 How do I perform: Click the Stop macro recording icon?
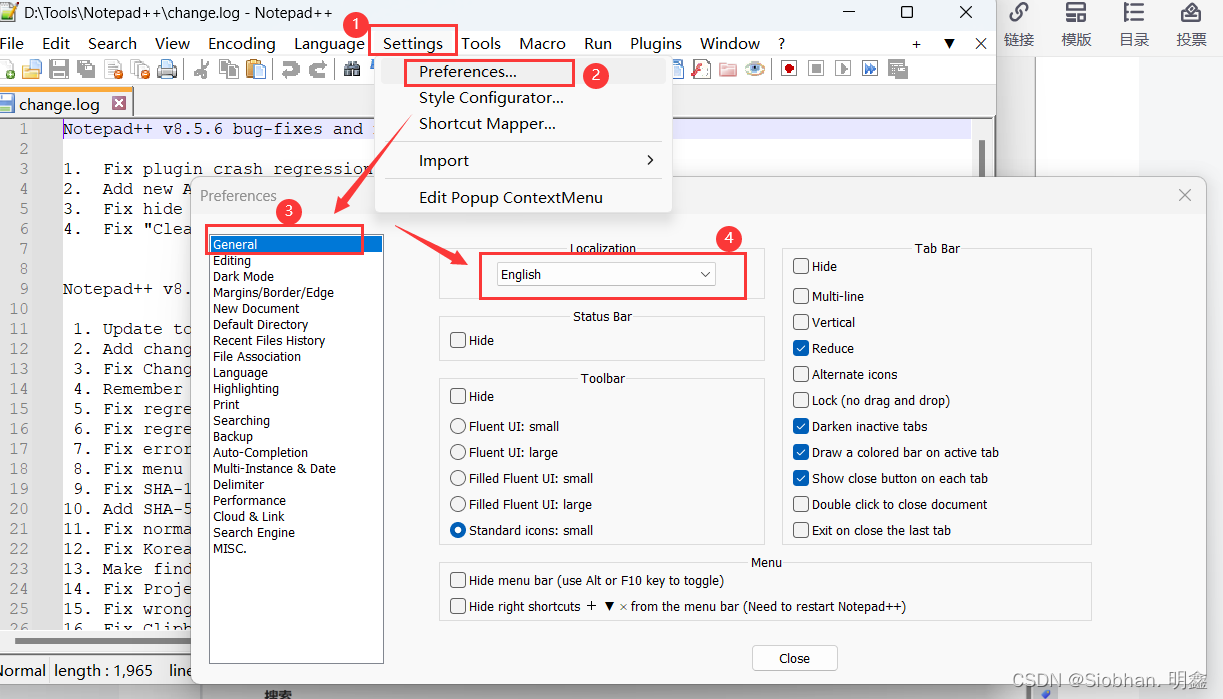[816, 69]
